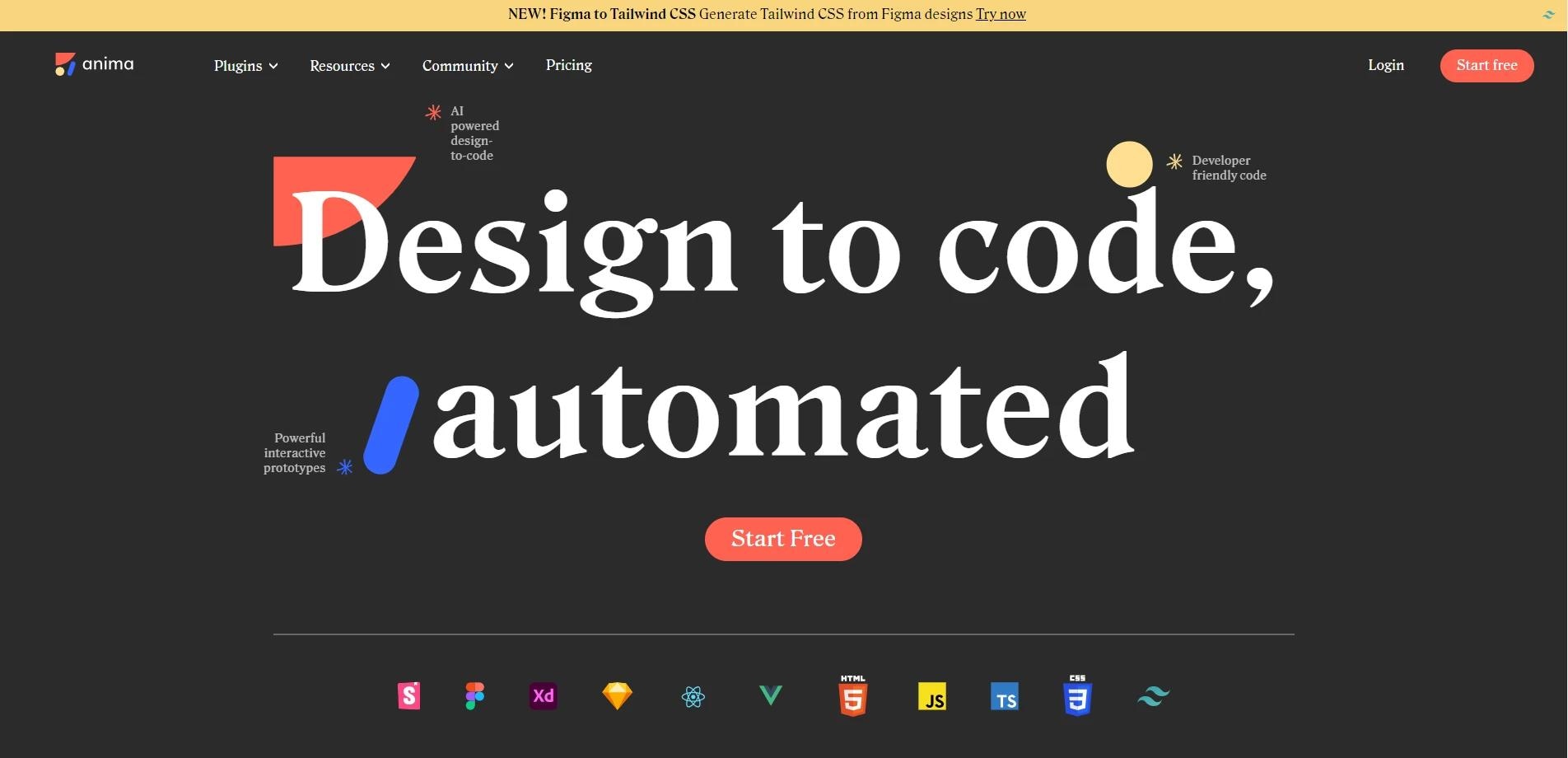Viewport: 1568px width, 758px height.
Task: Click the Sketch diamond icon
Action: click(x=617, y=696)
